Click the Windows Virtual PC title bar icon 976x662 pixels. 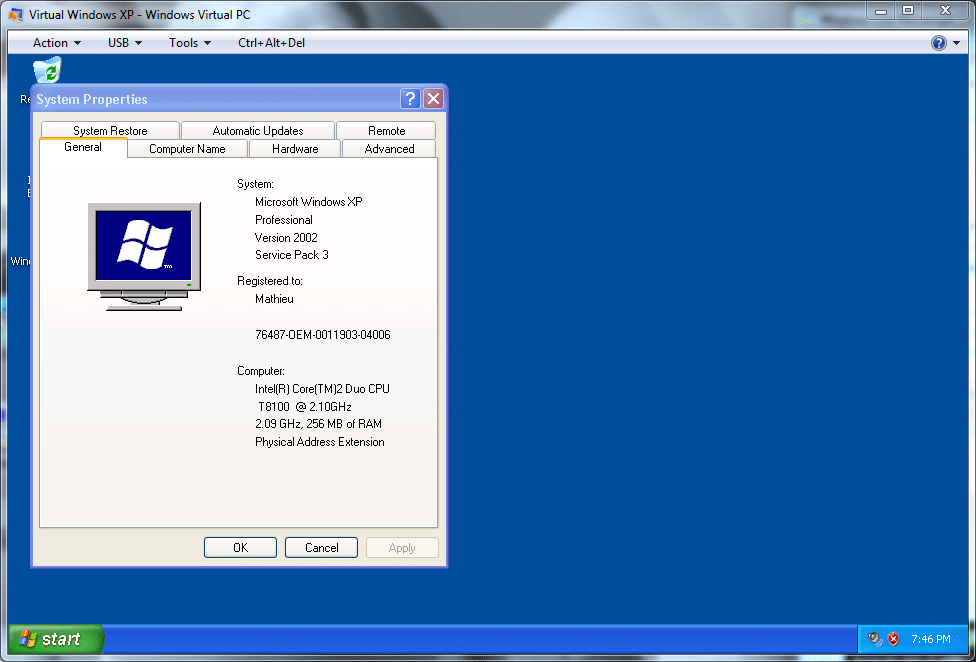click(16, 15)
